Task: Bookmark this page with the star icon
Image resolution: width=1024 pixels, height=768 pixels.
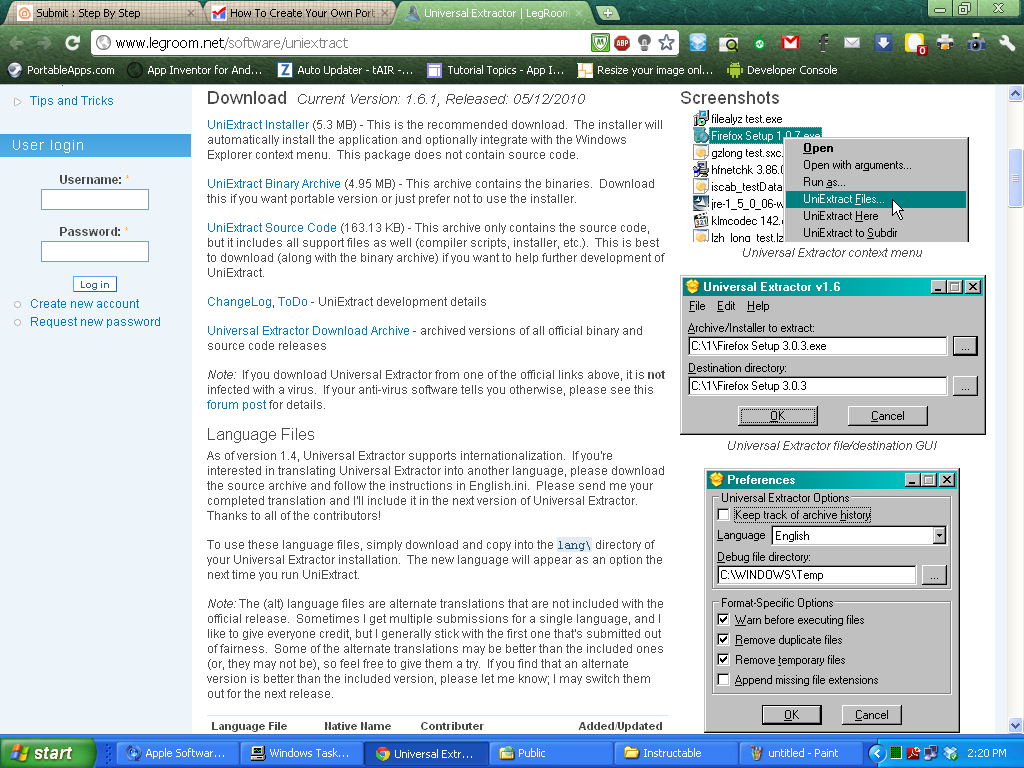Action: pyautogui.click(x=666, y=42)
